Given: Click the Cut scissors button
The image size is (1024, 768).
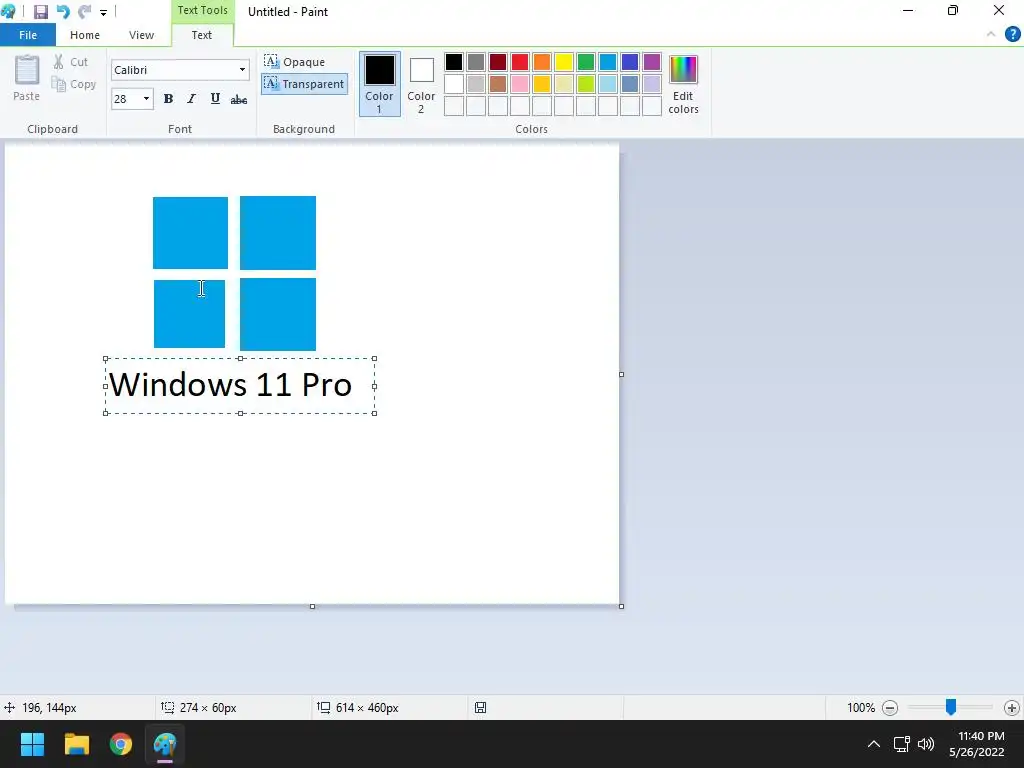Looking at the screenshot, I should [71, 62].
